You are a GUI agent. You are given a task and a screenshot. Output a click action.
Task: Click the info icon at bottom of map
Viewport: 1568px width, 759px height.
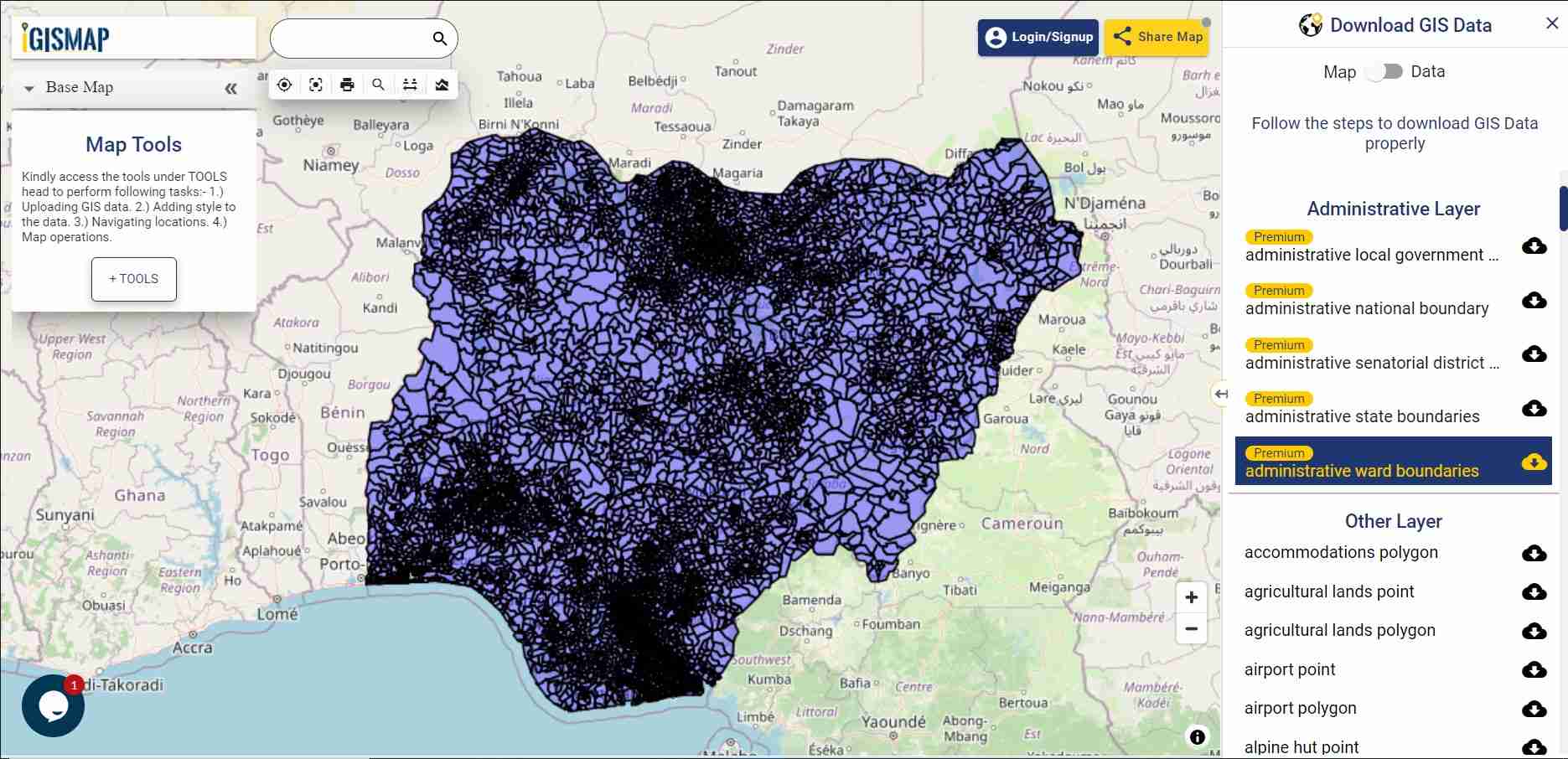[1197, 736]
